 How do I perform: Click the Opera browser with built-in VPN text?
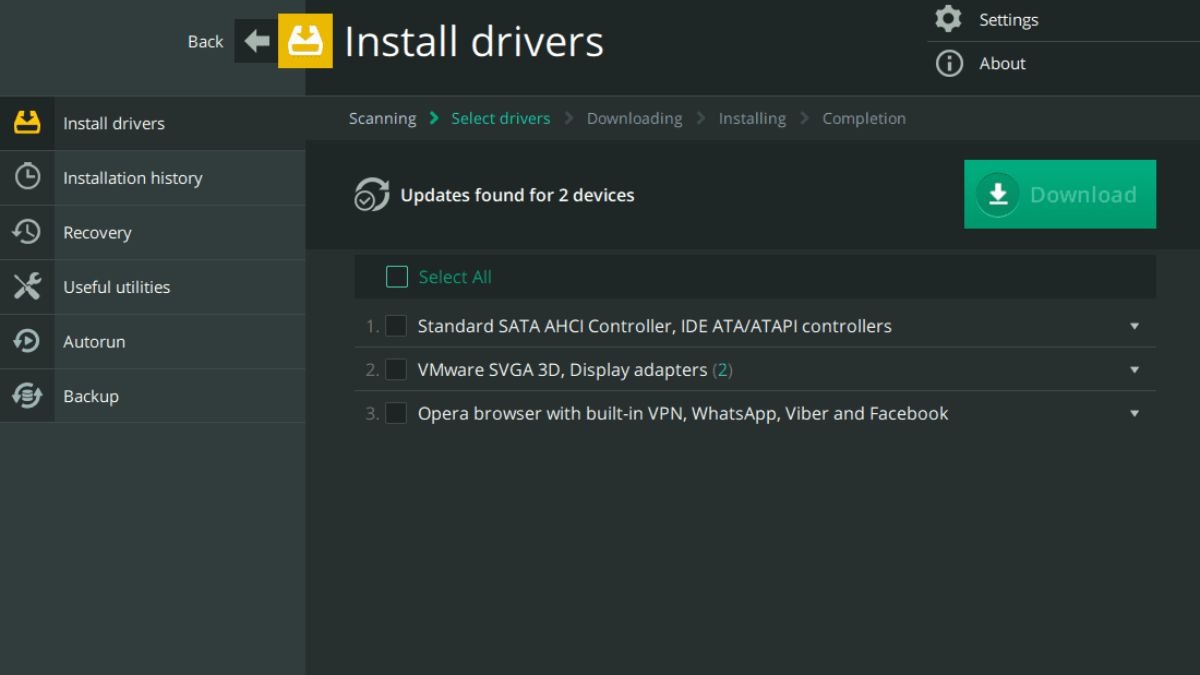point(683,414)
